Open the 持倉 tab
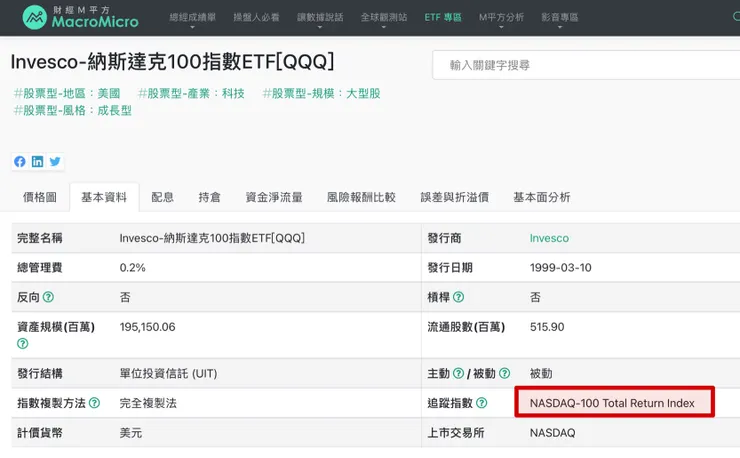The image size is (740, 458). coord(210,197)
